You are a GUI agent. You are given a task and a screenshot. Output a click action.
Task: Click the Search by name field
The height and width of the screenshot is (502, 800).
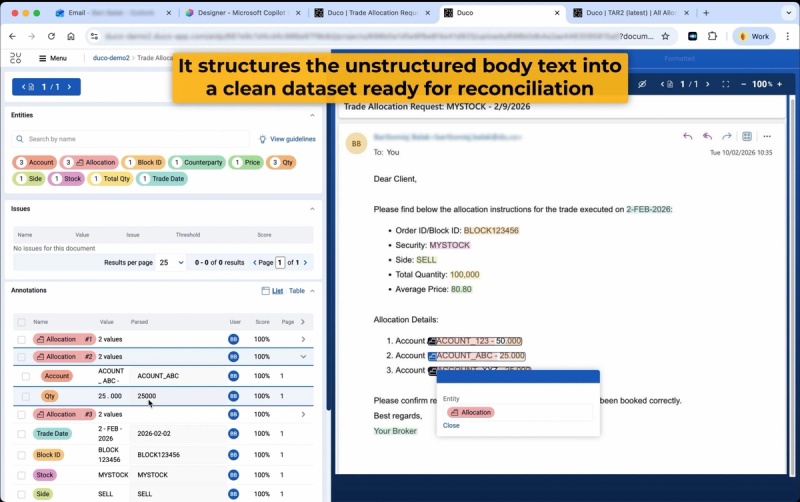pos(131,139)
